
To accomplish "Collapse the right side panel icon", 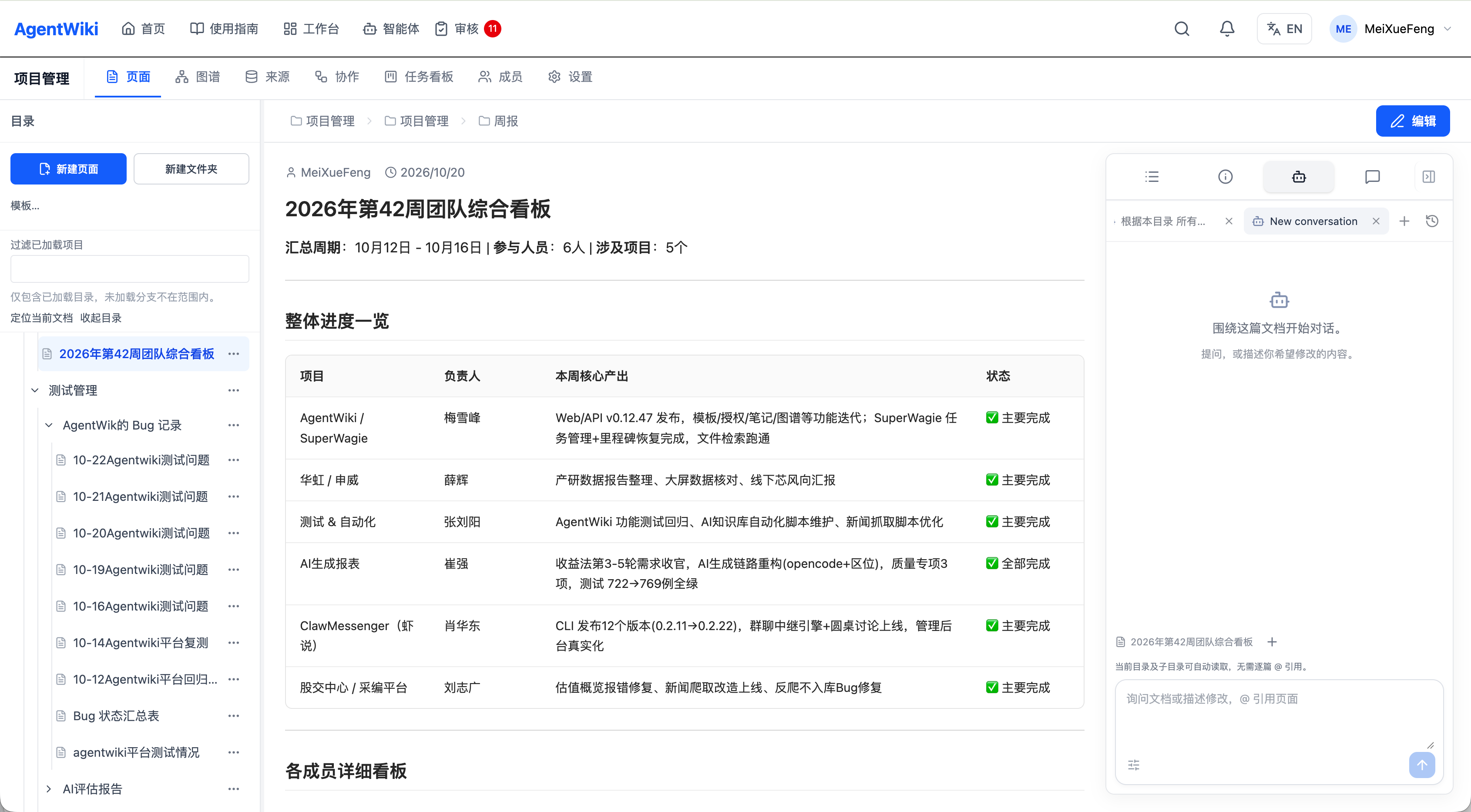I will click(x=1429, y=177).
